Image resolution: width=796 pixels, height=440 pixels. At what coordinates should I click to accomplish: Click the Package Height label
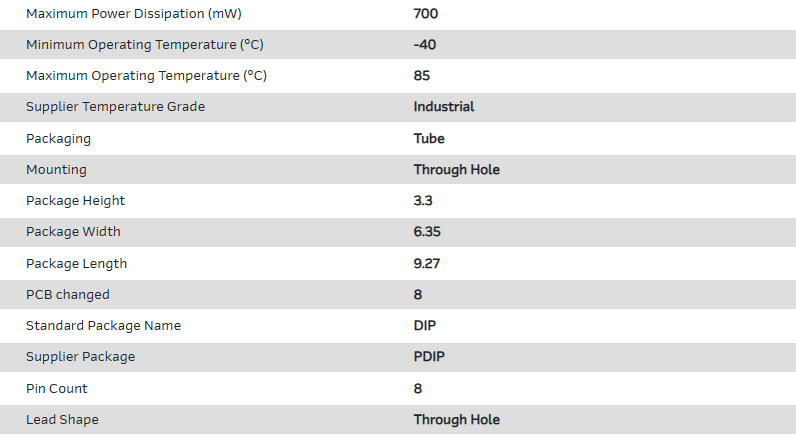pyautogui.click(x=75, y=201)
